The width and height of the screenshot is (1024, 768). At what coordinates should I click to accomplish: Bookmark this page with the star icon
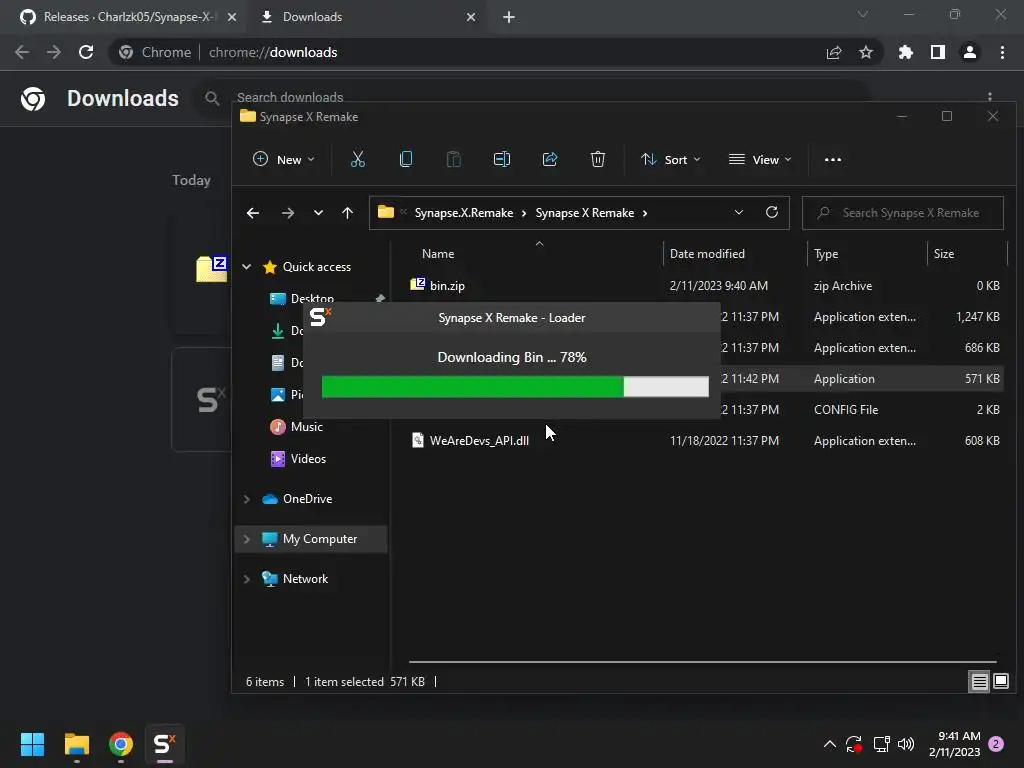tap(866, 52)
